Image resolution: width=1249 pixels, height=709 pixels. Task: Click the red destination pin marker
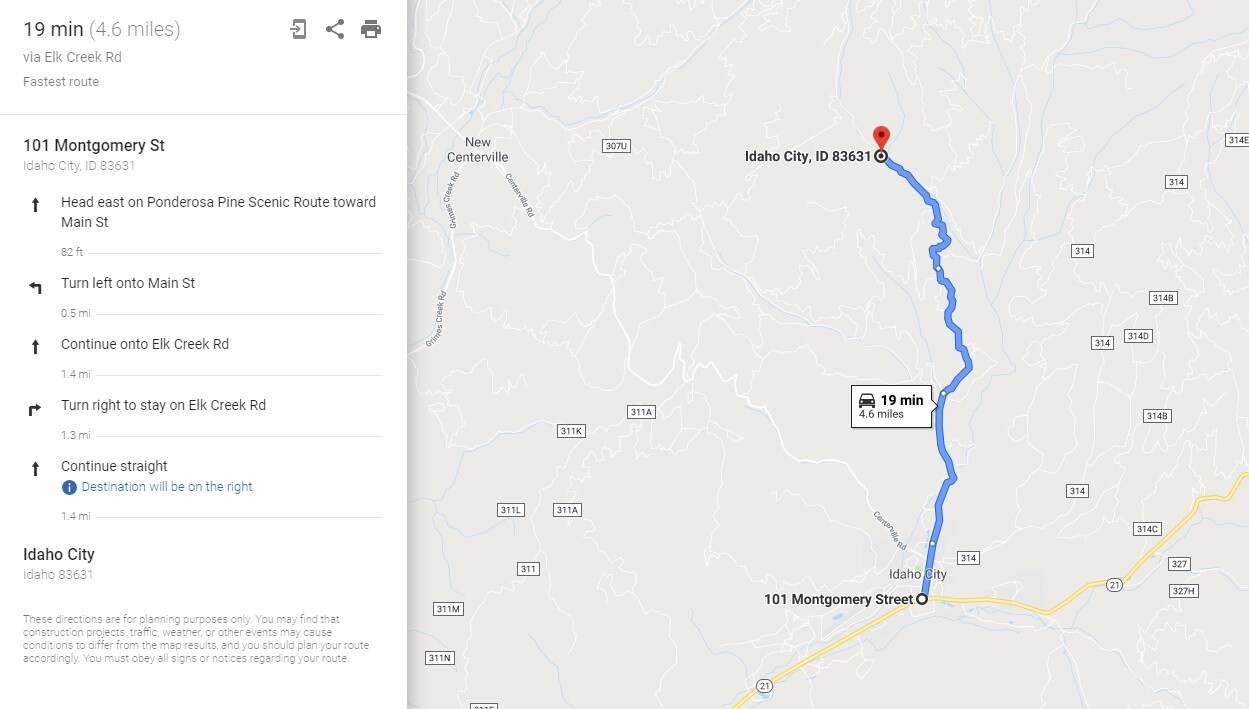click(x=881, y=138)
